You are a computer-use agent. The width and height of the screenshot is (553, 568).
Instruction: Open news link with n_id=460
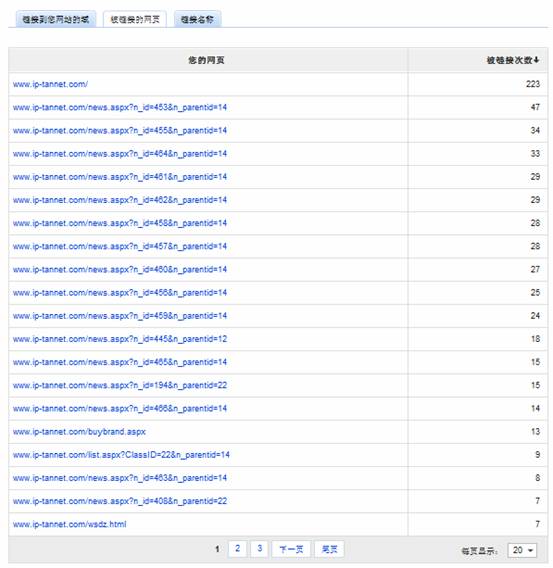click(x=120, y=270)
